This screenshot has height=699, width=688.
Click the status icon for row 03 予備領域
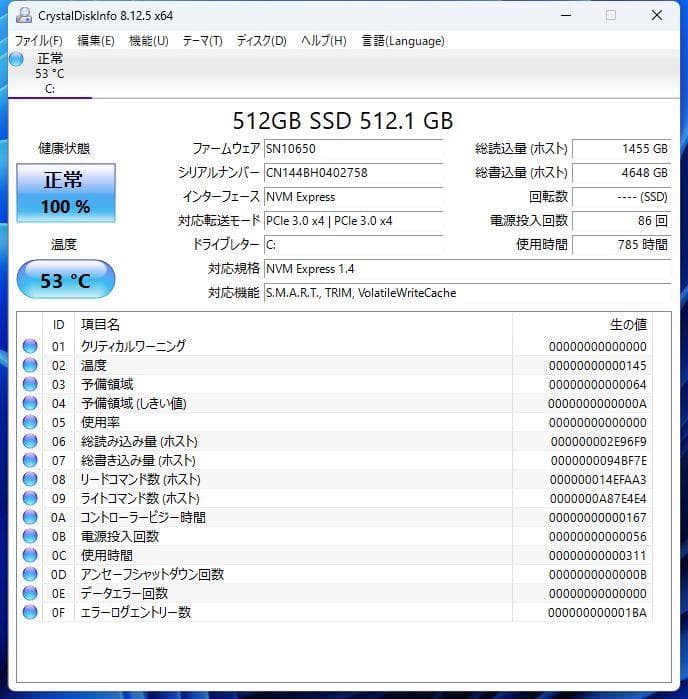(30, 384)
